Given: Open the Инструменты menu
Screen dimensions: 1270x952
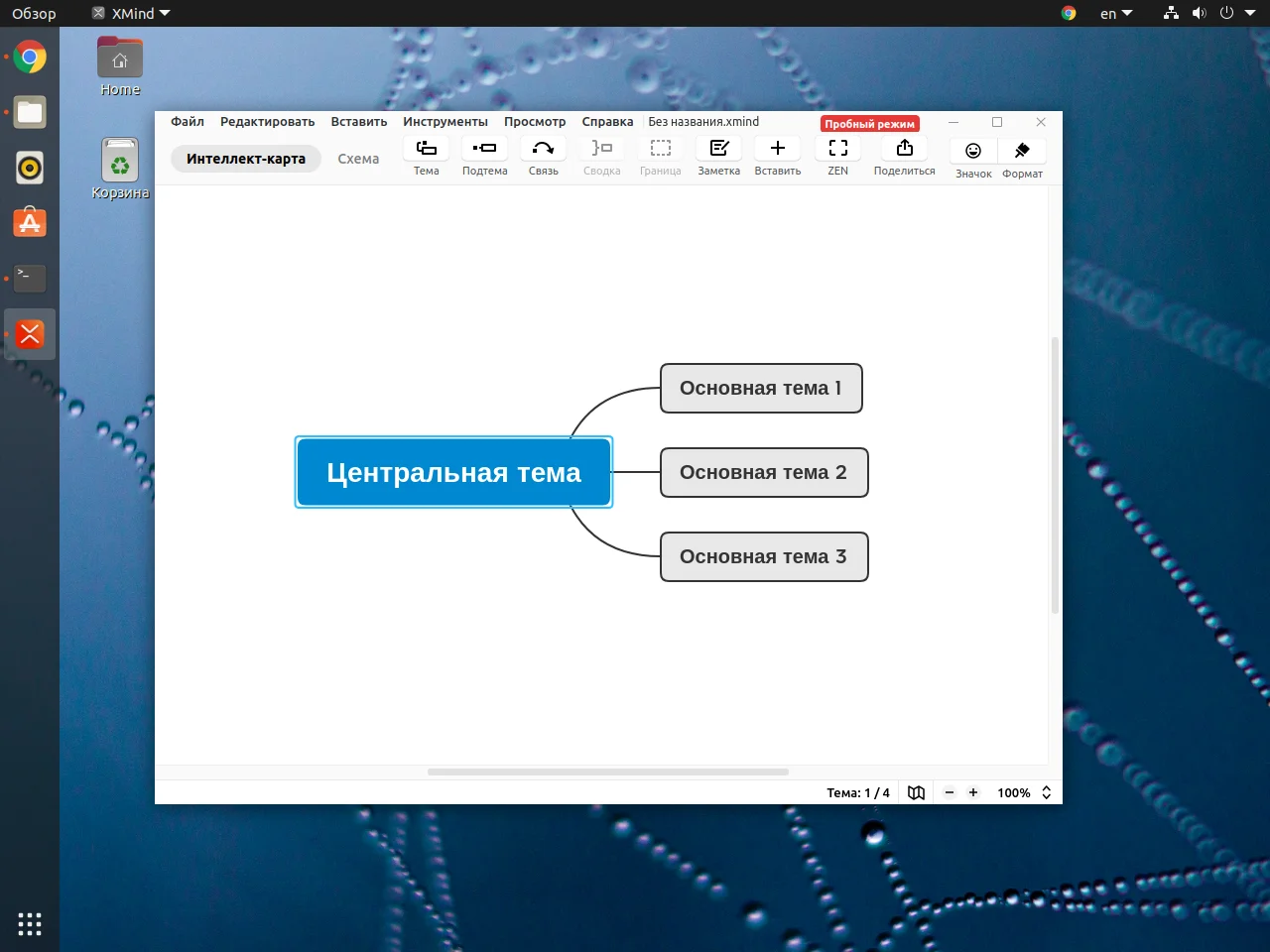Looking at the screenshot, I should 444,121.
